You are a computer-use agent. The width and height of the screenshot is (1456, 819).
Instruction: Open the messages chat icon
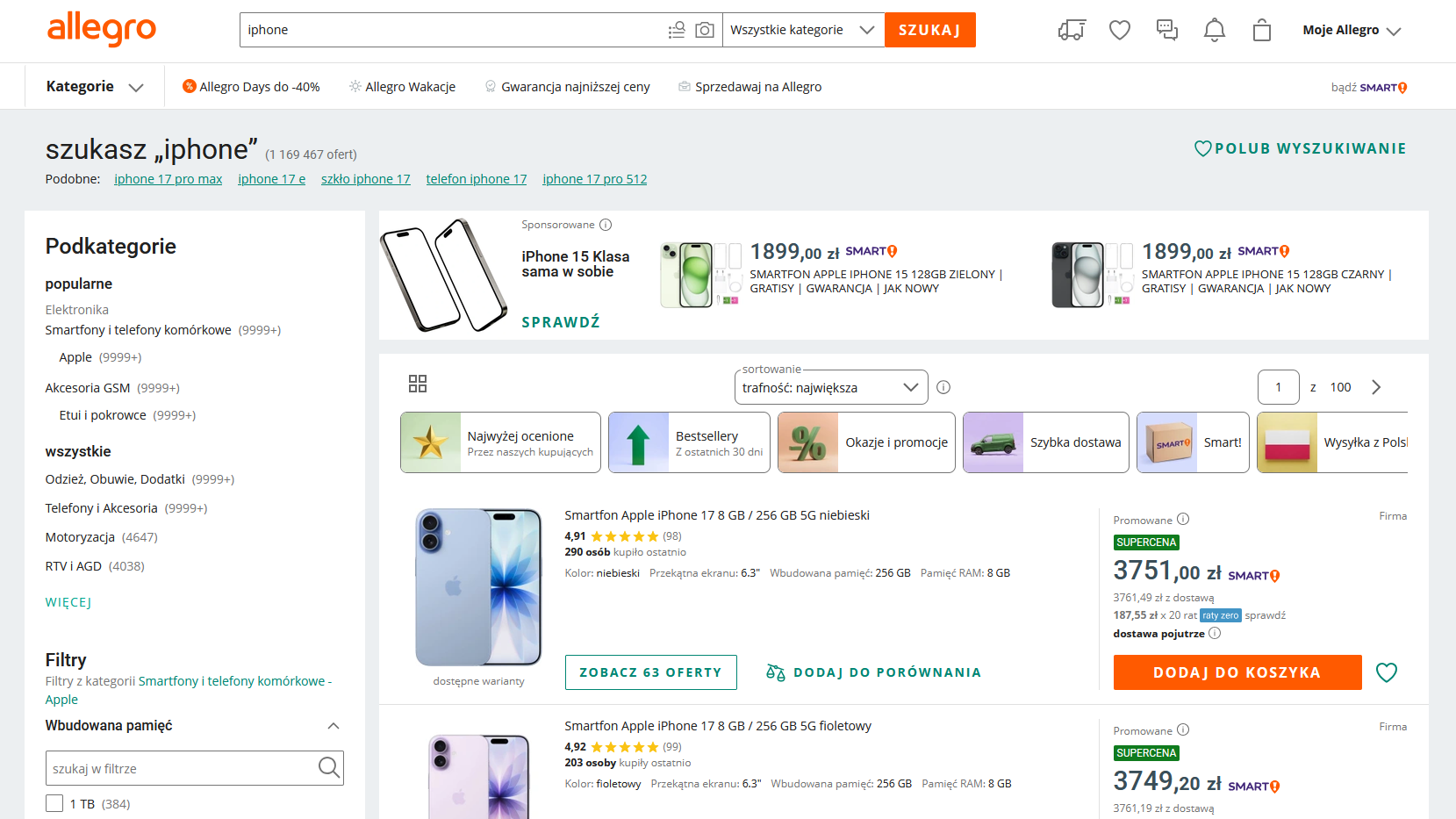(1167, 30)
